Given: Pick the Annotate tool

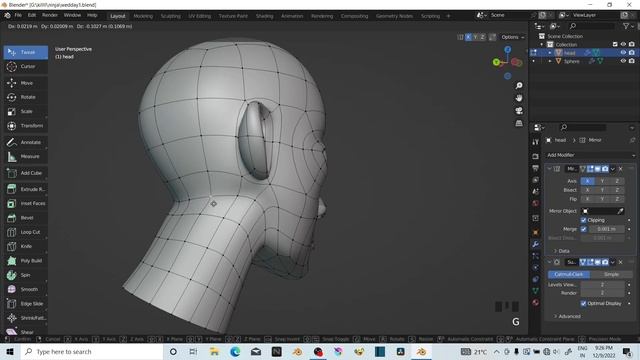Looking at the screenshot, I should click(x=26, y=142).
